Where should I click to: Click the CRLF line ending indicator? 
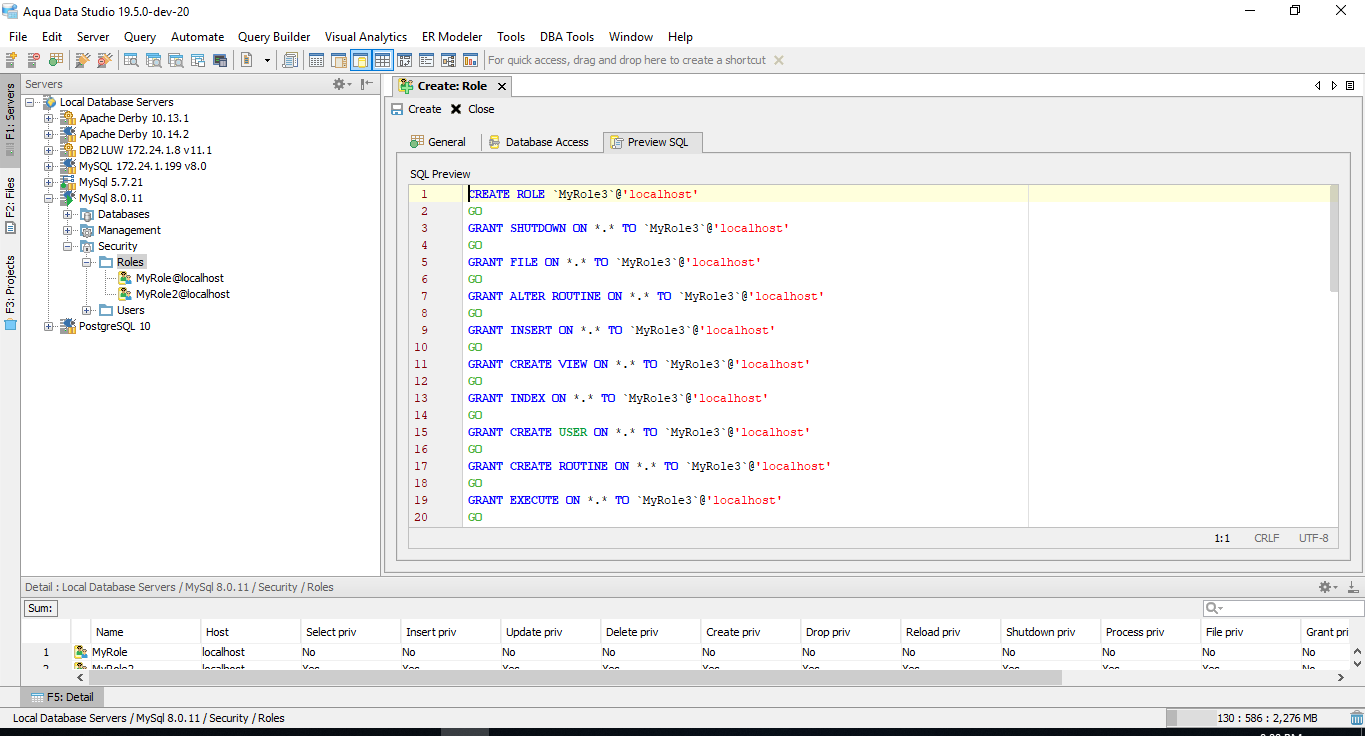coord(1267,538)
